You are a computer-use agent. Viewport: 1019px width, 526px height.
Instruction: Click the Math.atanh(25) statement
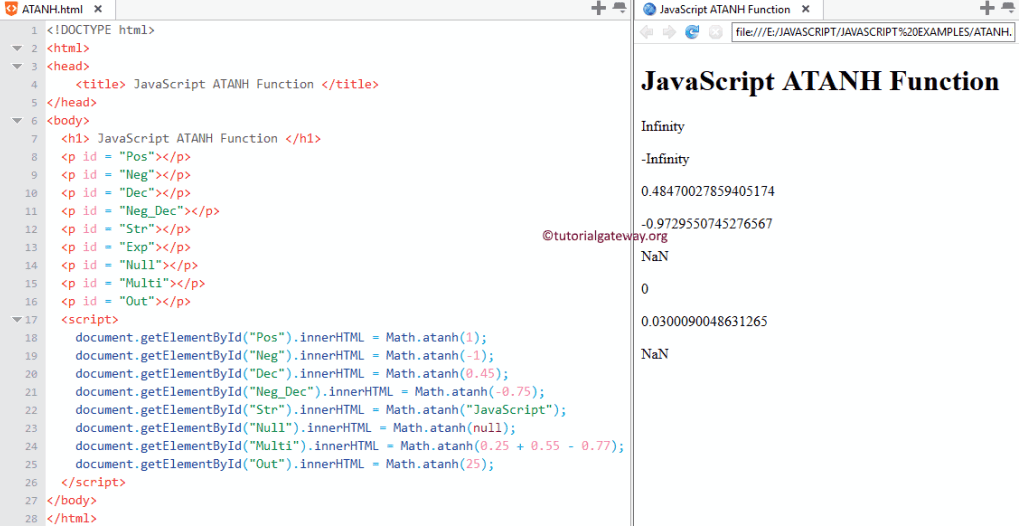(x=285, y=464)
